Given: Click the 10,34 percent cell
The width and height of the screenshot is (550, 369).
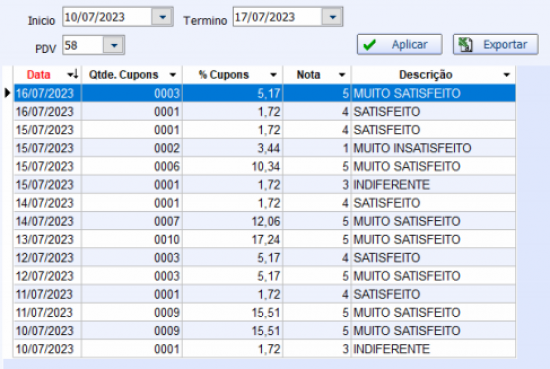Looking at the screenshot, I should 233,166.
